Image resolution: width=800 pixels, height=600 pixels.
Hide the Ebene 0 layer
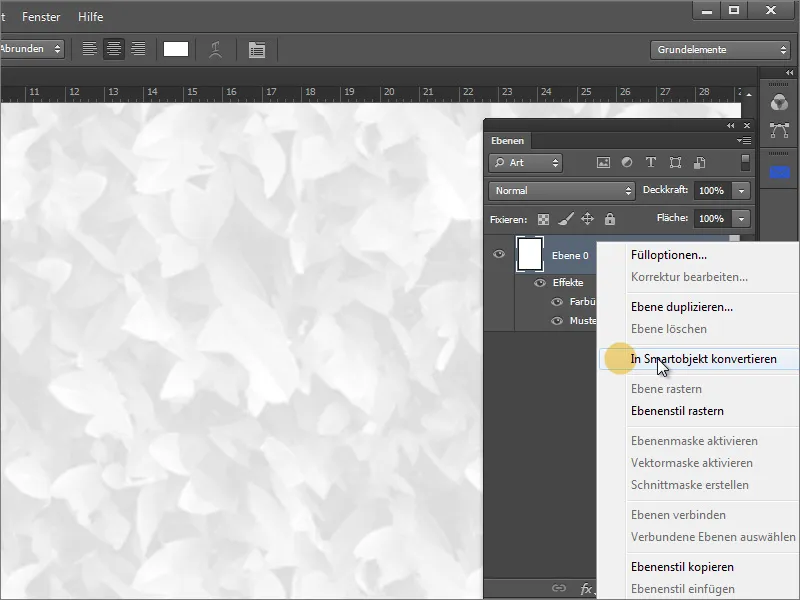tap(499, 254)
